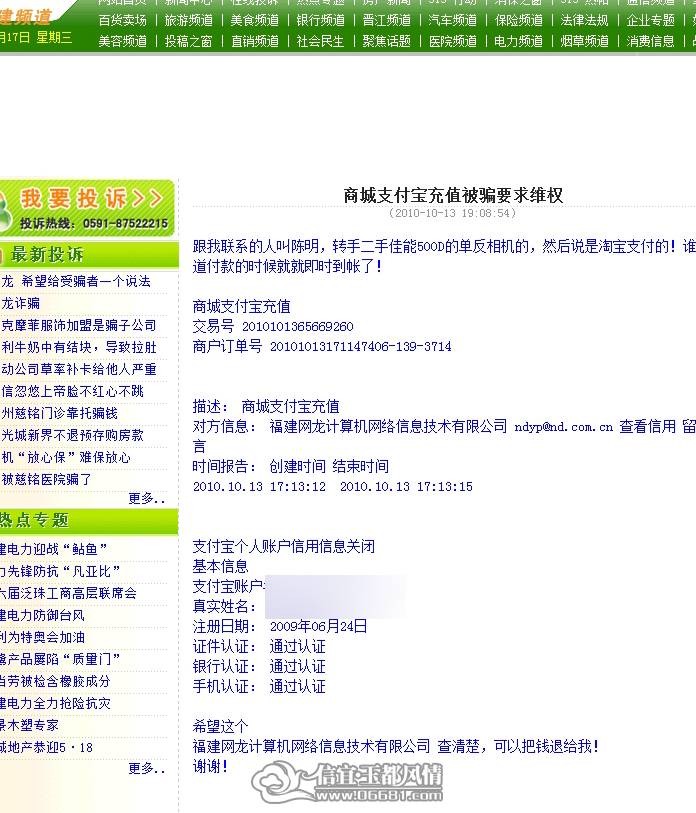Click 查看信用 in the article

pyautogui.click(x=648, y=427)
